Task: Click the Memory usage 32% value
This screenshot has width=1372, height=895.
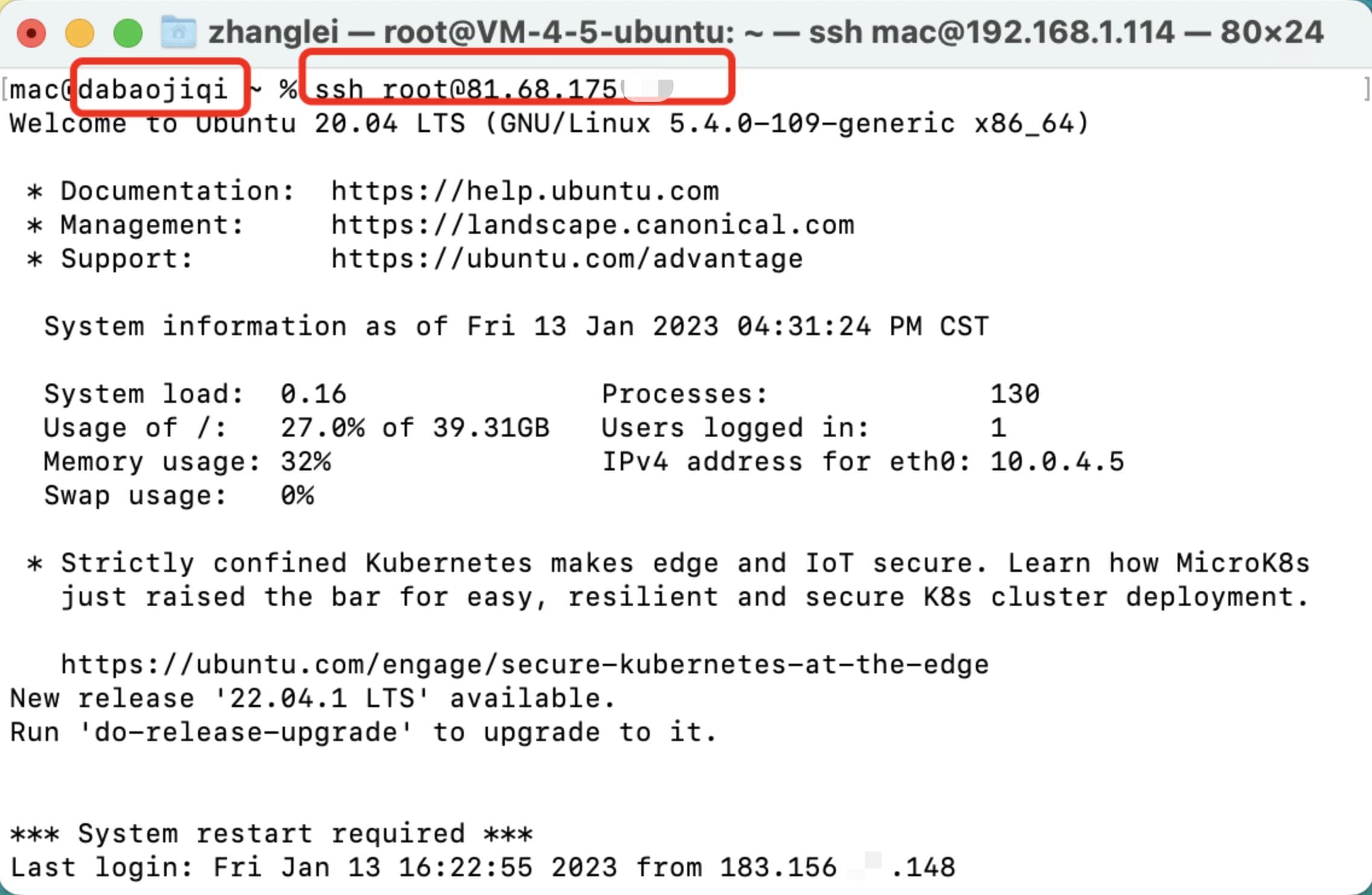Action: (306, 462)
